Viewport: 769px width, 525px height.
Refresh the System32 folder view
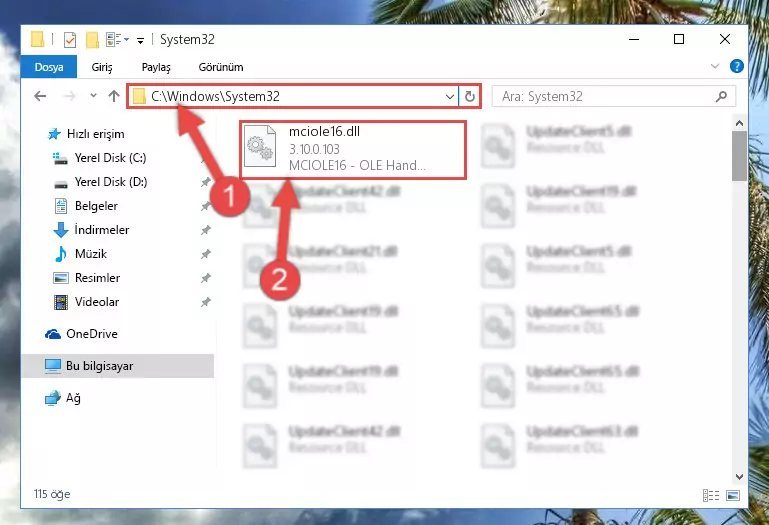click(x=469, y=97)
